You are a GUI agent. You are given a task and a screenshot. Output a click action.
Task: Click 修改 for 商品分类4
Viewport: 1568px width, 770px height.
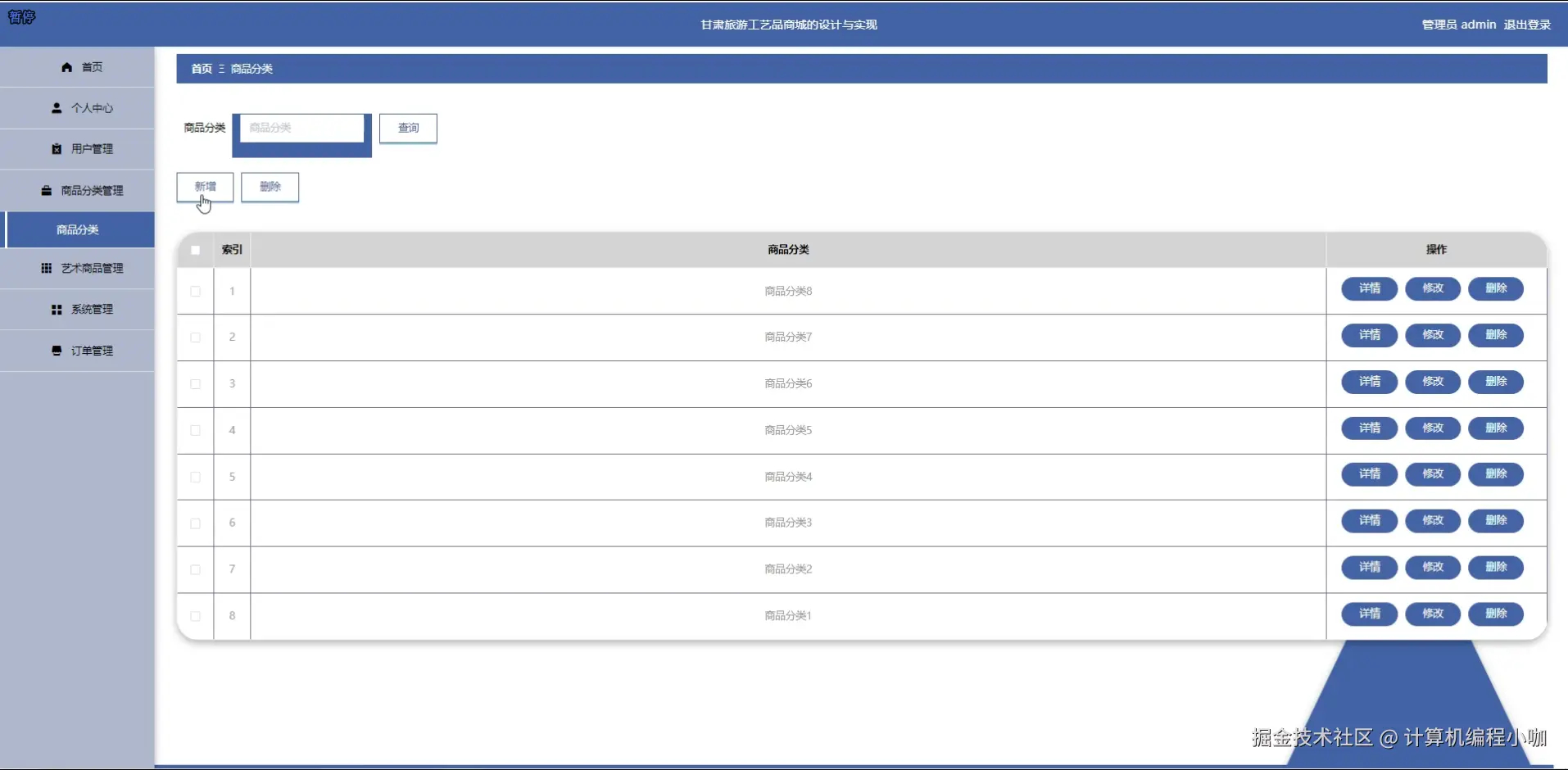1433,474
